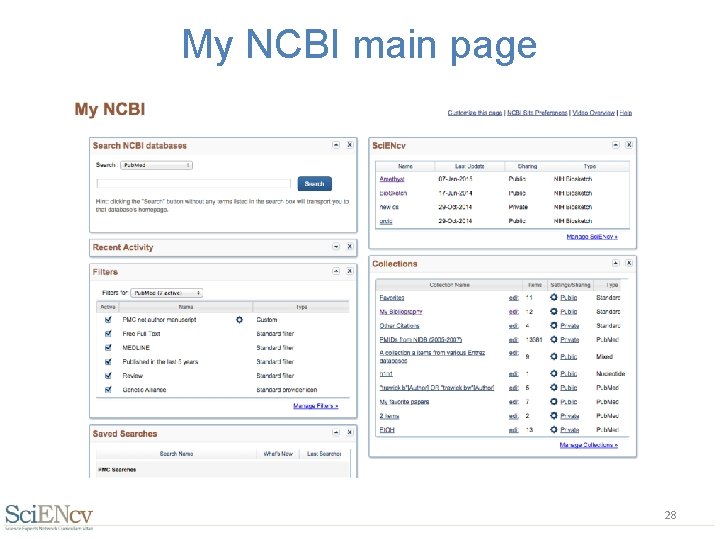Open the FIGH collection
720x540 pixels.
click(x=387, y=430)
